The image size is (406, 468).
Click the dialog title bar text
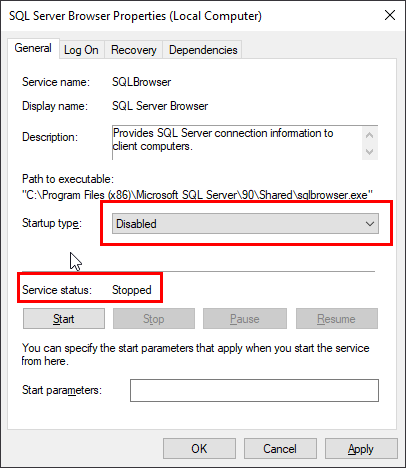tap(135, 16)
